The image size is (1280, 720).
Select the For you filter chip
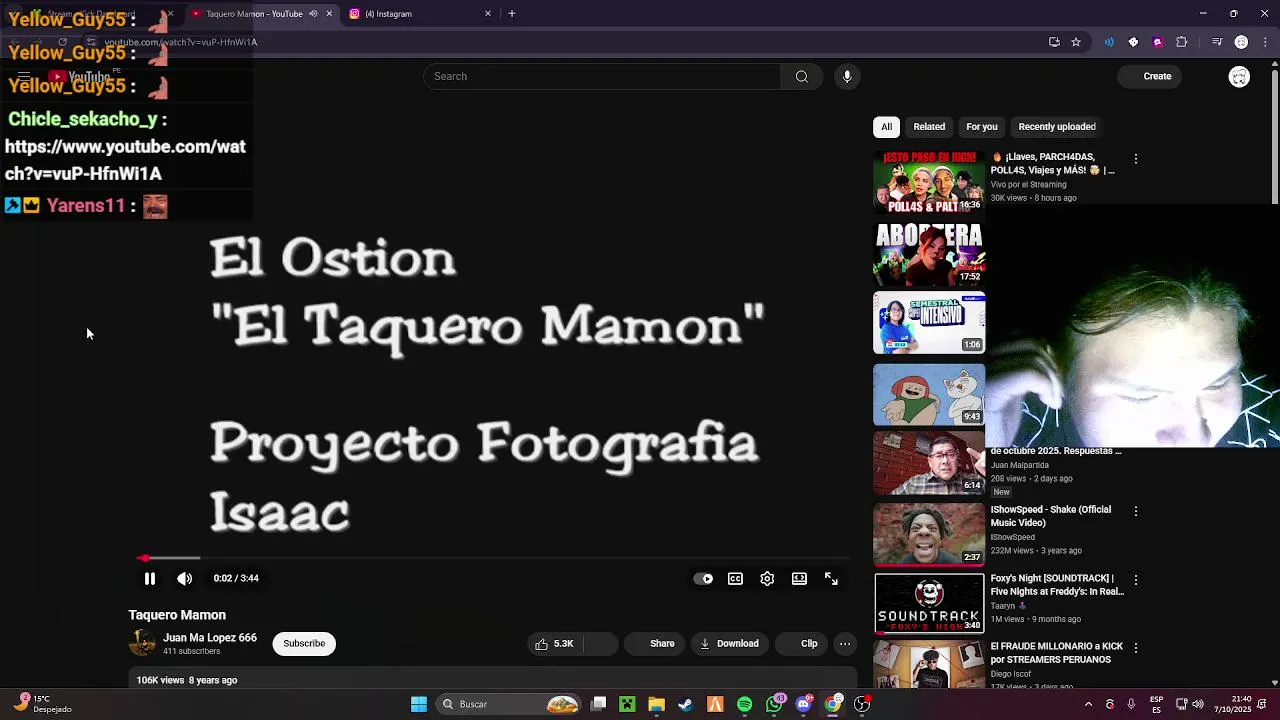tap(982, 127)
